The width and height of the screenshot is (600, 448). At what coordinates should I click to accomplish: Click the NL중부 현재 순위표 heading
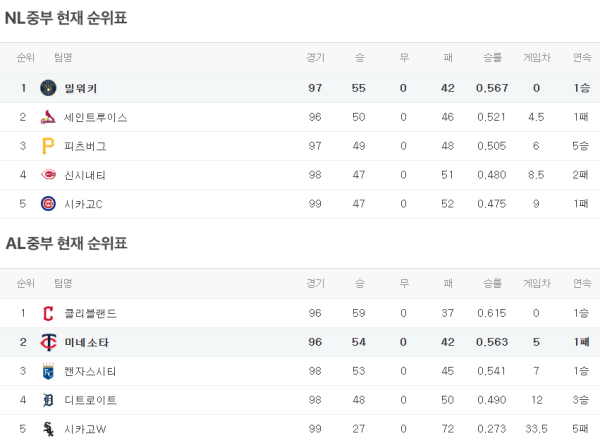click(x=66, y=18)
